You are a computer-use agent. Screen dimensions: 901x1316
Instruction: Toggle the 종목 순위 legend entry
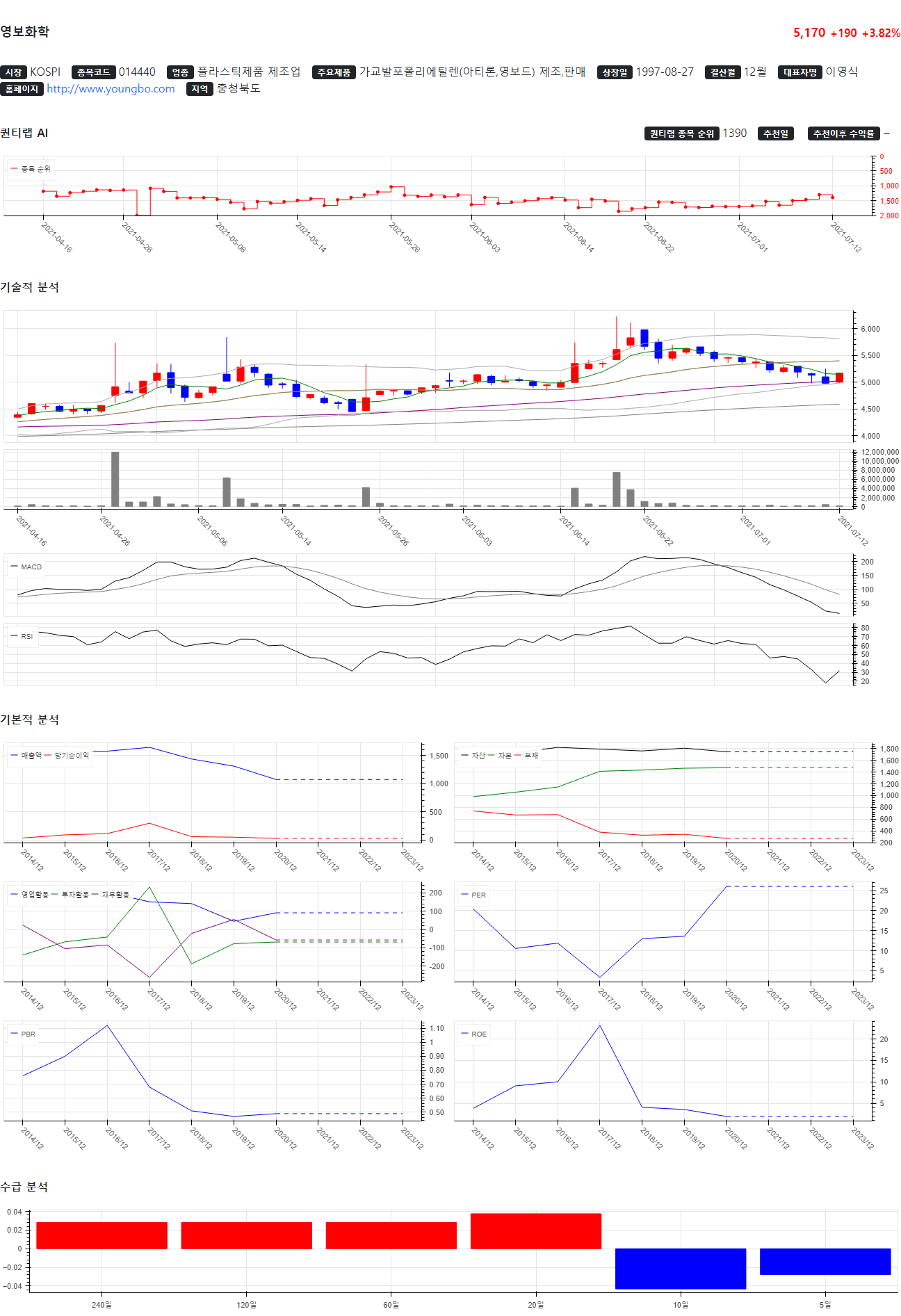click(x=30, y=169)
